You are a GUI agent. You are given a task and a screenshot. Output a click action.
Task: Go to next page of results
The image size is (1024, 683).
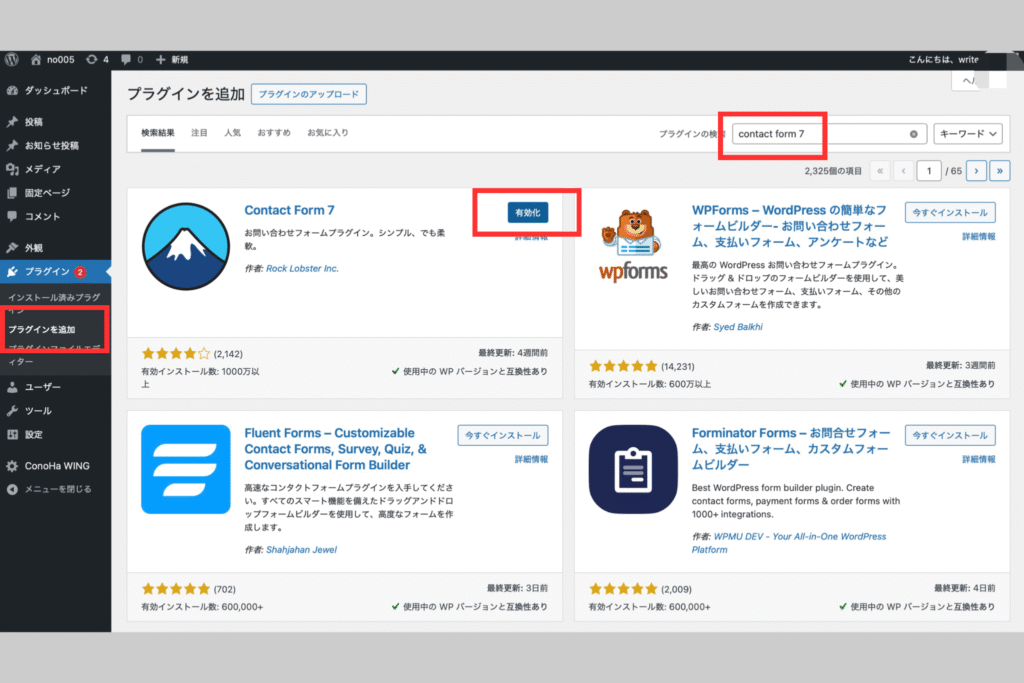[x=977, y=171]
